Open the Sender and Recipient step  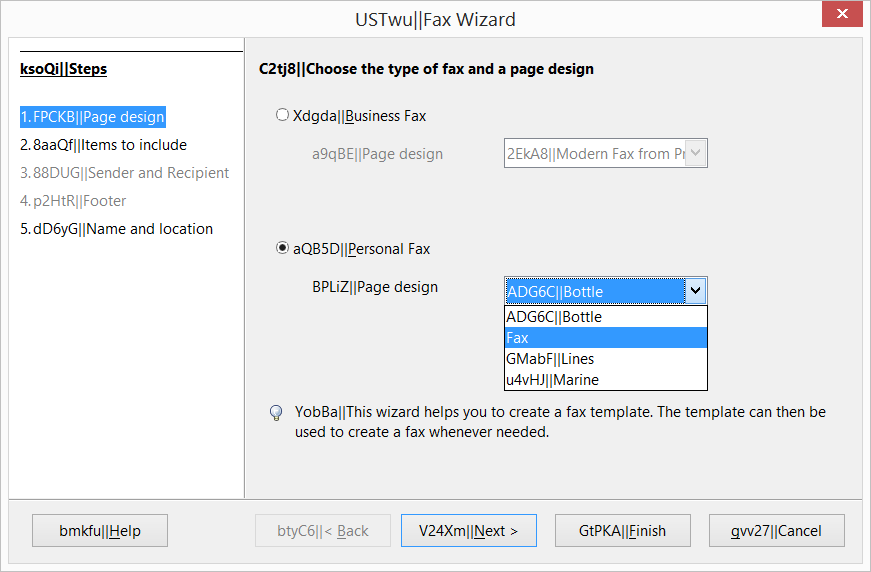124,173
